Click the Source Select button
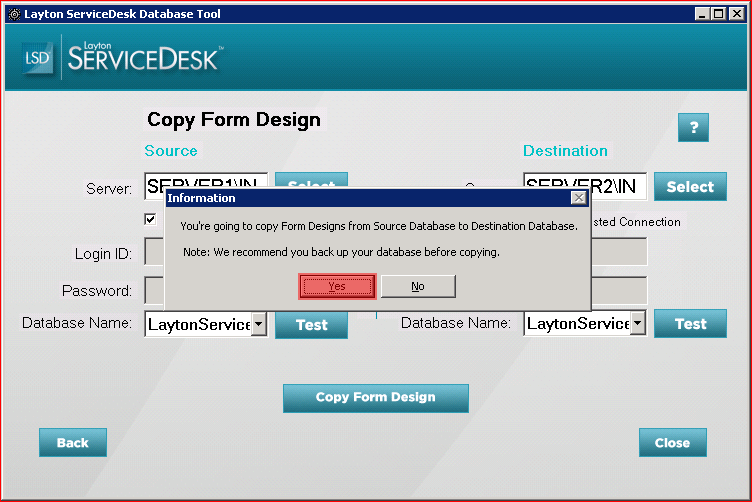The width and height of the screenshot is (752, 502). pyautogui.click(x=311, y=180)
